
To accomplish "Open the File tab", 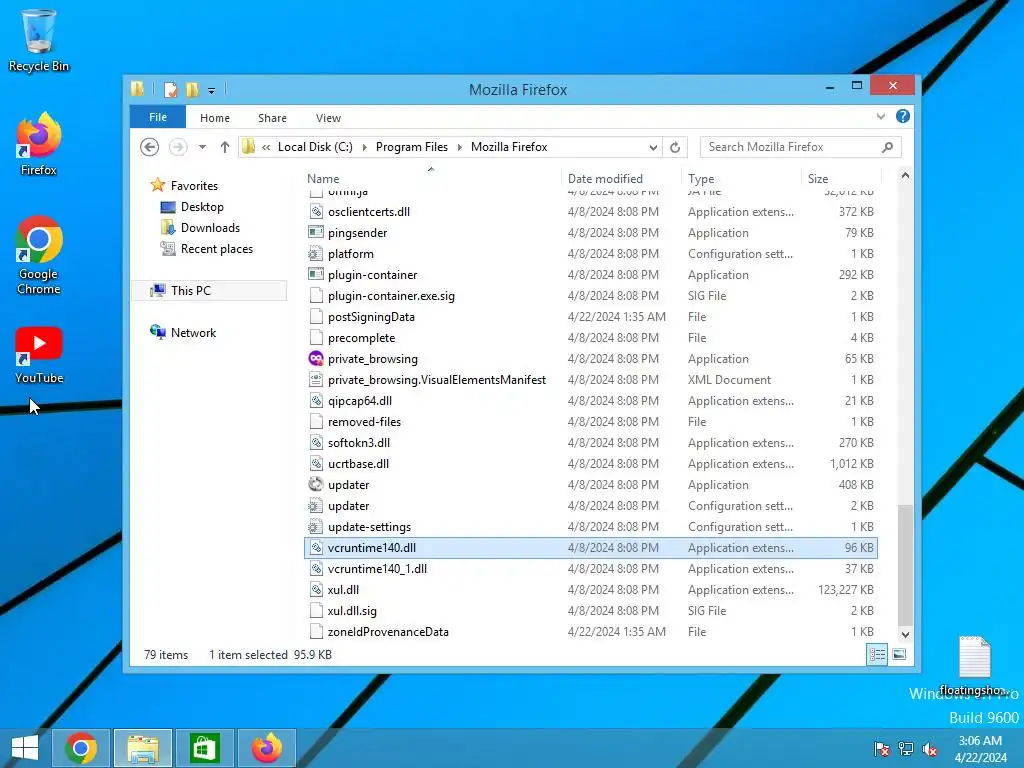I will (158, 117).
